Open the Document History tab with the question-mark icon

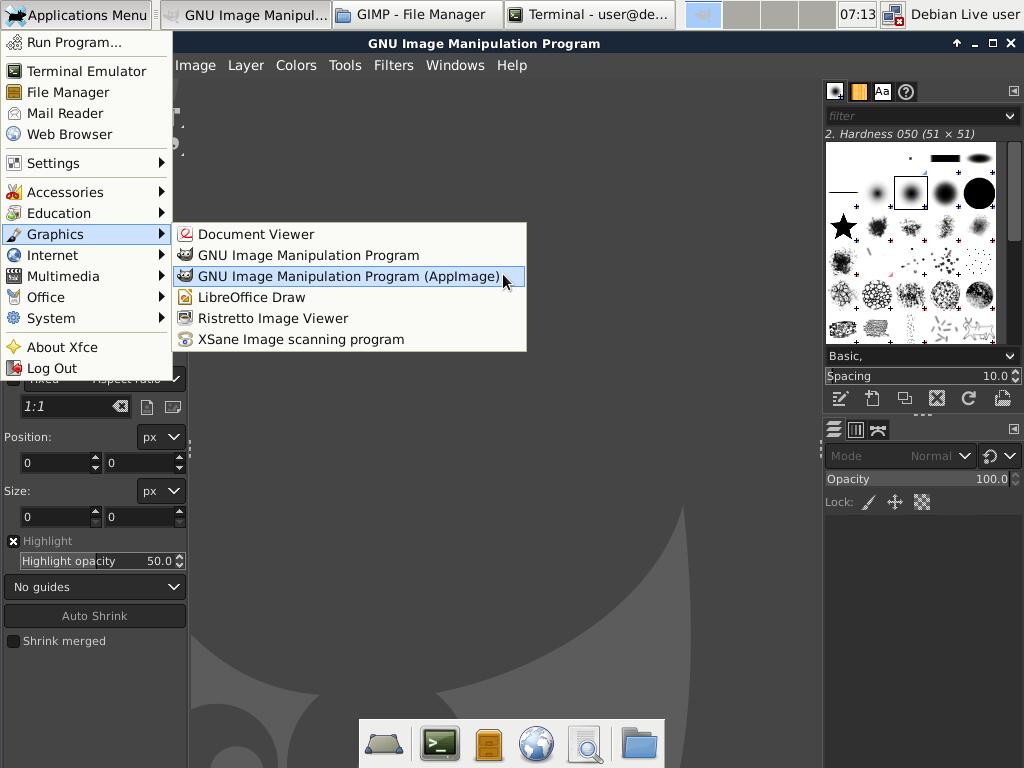tap(906, 91)
